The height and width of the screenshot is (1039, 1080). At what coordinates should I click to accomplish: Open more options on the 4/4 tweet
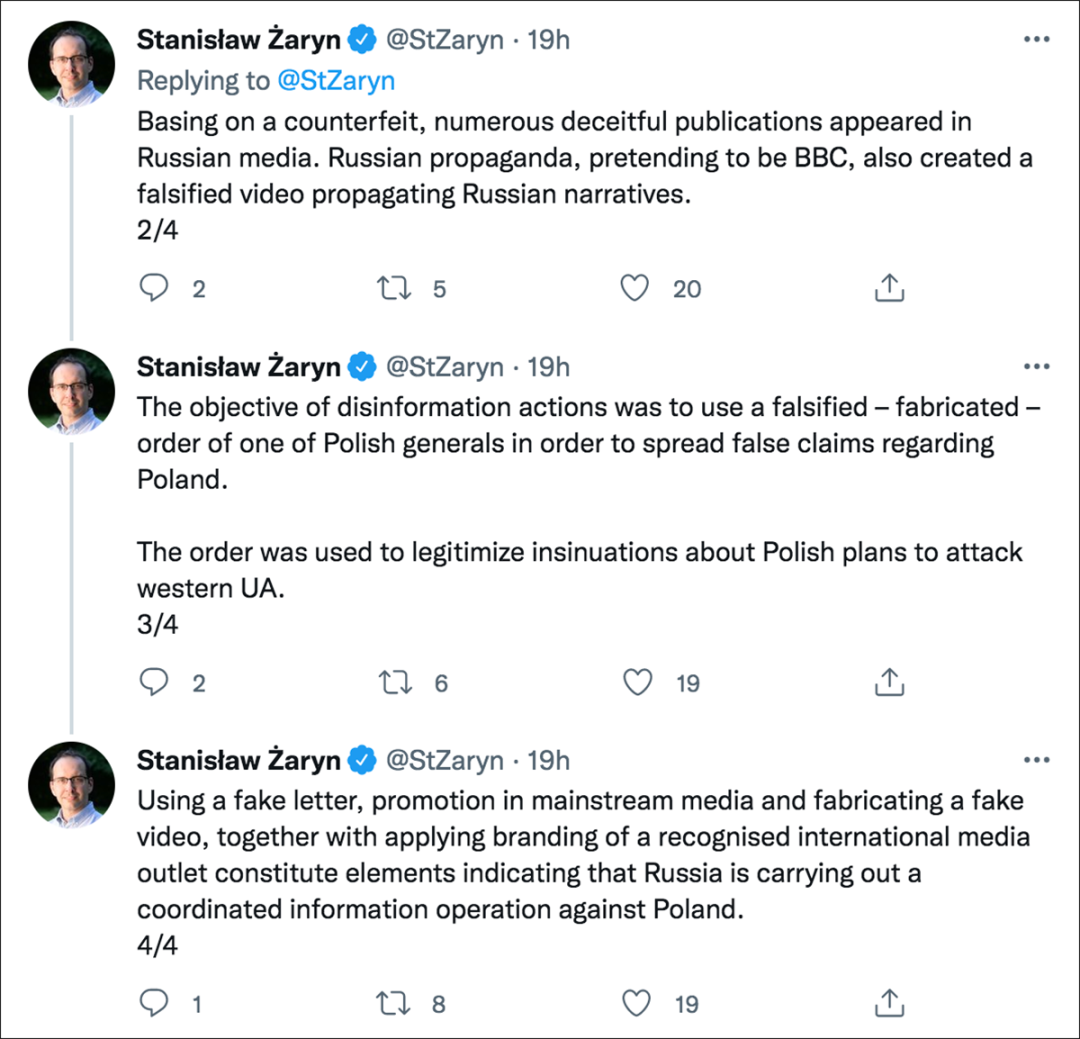(x=1037, y=760)
